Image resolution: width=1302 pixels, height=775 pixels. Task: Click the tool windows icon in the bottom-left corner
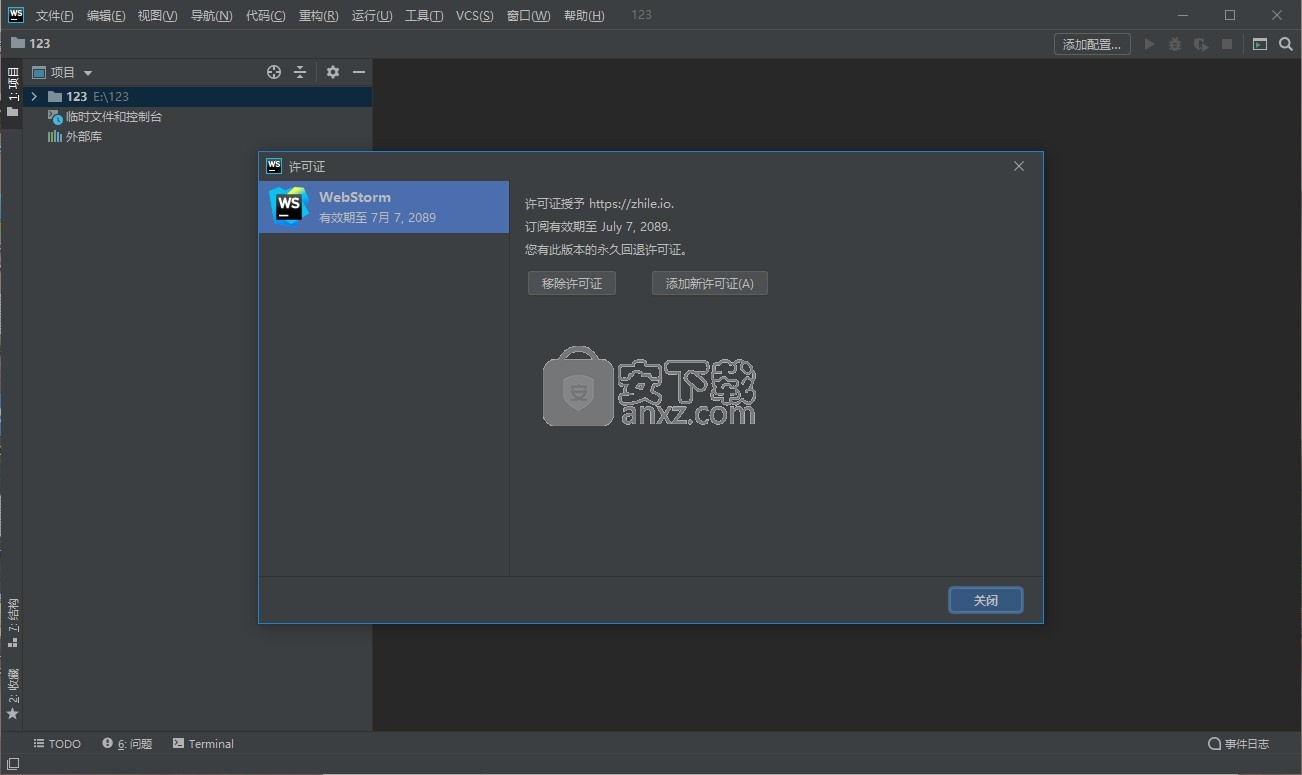coord(13,764)
